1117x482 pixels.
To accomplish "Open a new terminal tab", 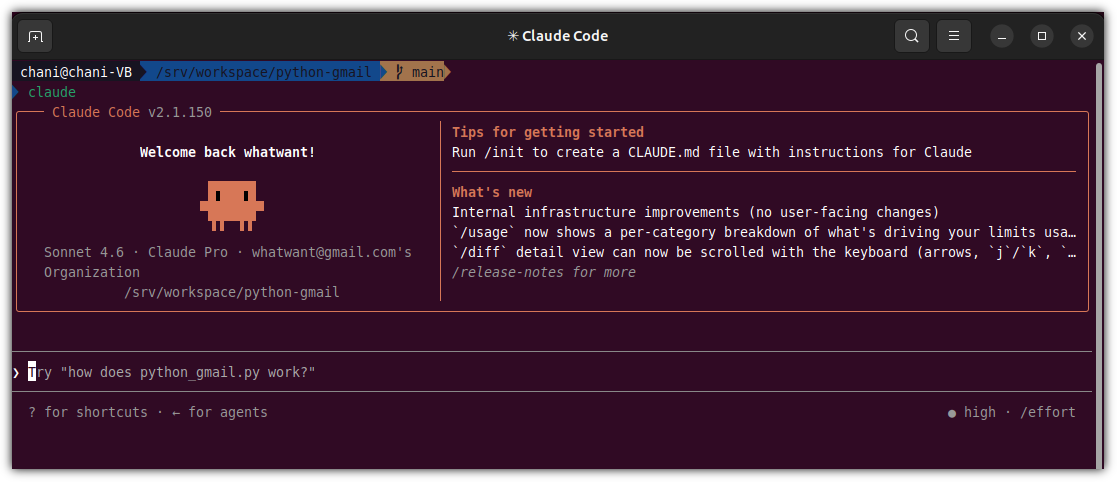I will (x=35, y=36).
